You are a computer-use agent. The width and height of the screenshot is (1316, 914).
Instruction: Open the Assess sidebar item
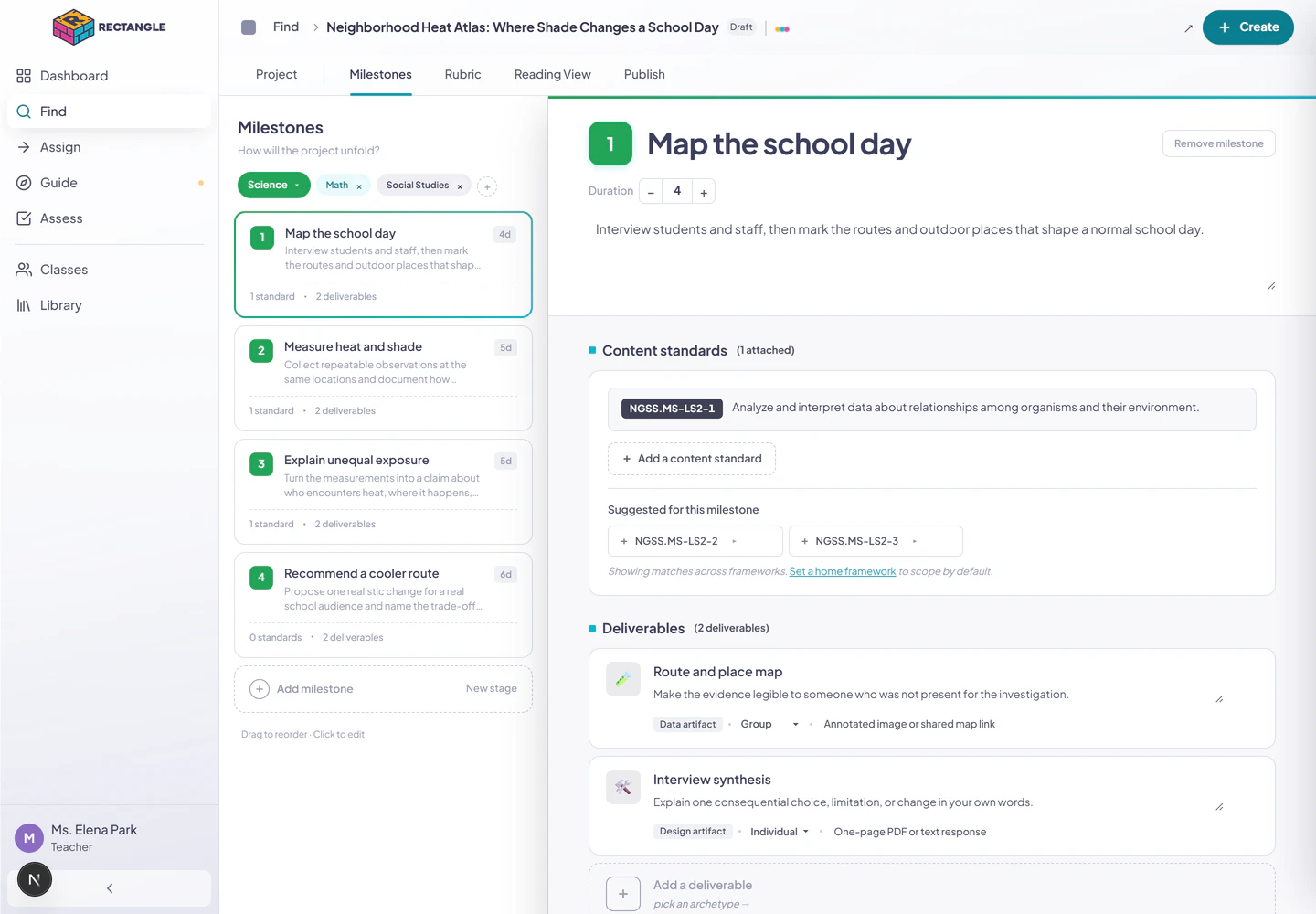[x=109, y=218]
